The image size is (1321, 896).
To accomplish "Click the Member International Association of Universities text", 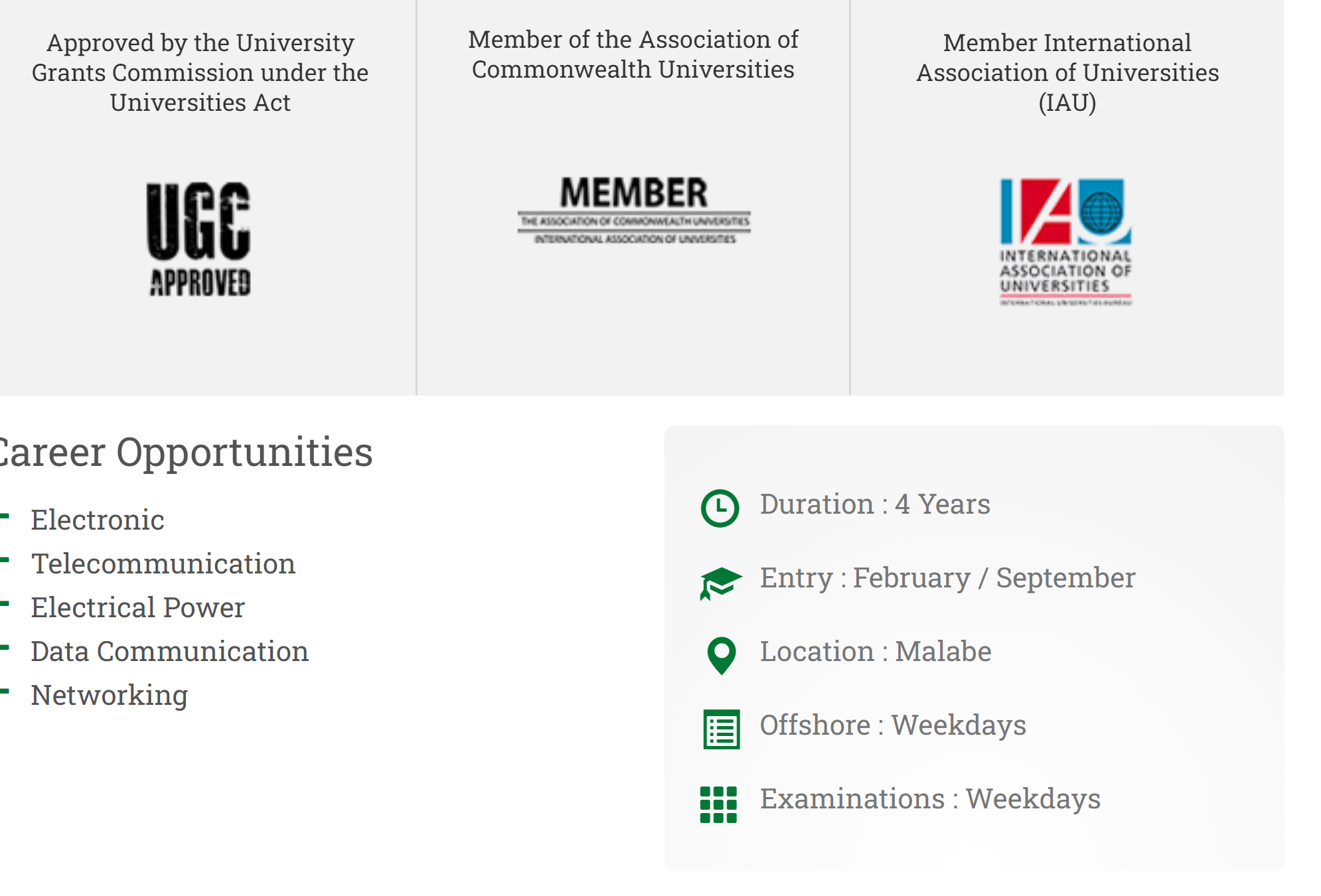I will [1067, 72].
